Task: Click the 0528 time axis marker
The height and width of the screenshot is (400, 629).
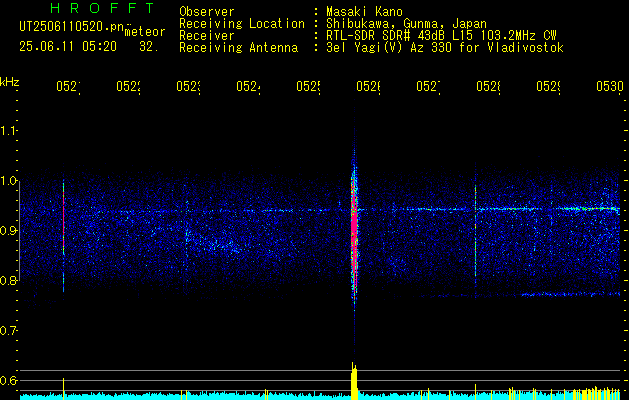Action: pos(488,86)
